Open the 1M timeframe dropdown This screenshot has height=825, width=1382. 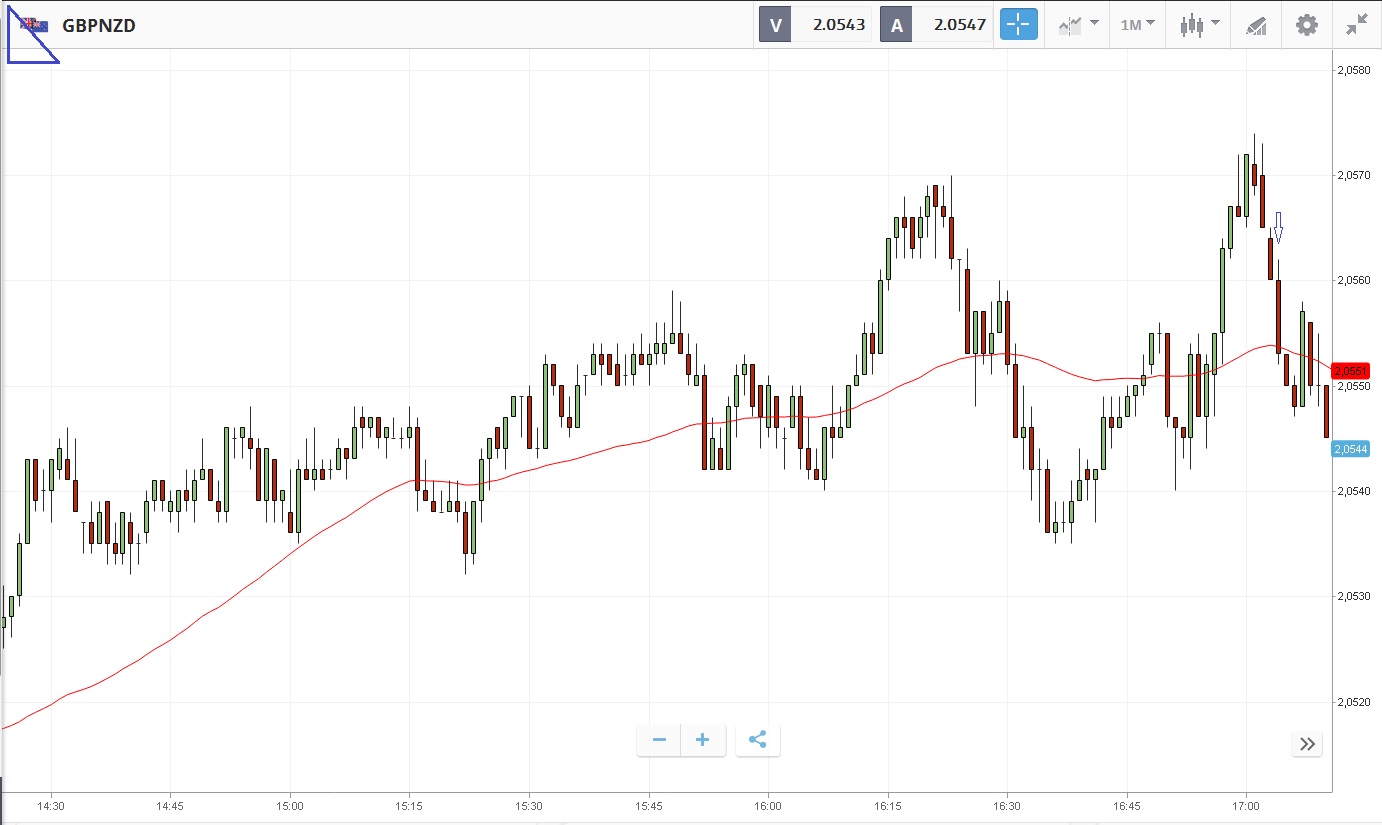[x=1137, y=25]
